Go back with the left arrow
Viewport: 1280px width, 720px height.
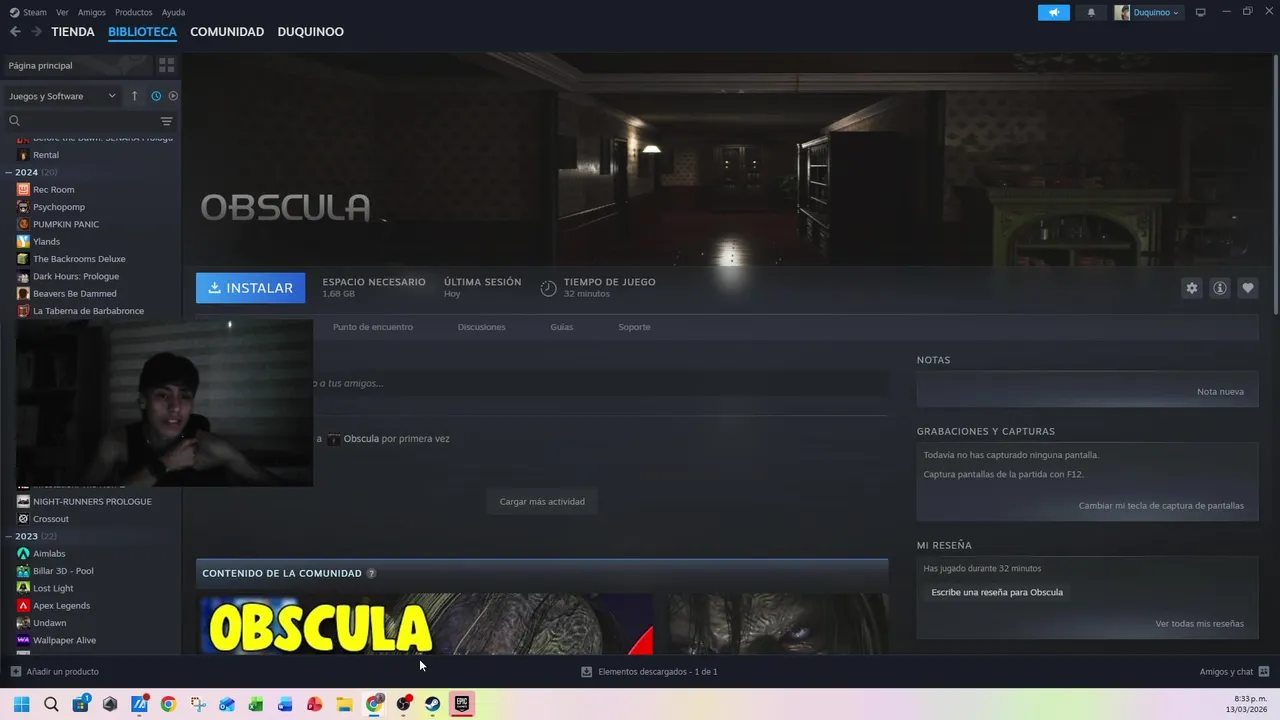(15, 32)
